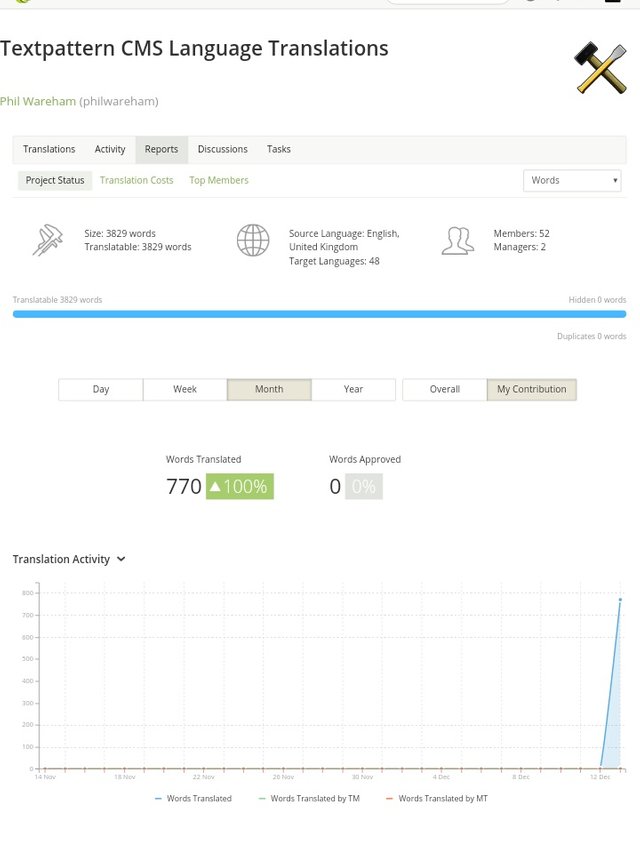Click the globe languages icon
The image size is (640, 857).
click(253, 240)
